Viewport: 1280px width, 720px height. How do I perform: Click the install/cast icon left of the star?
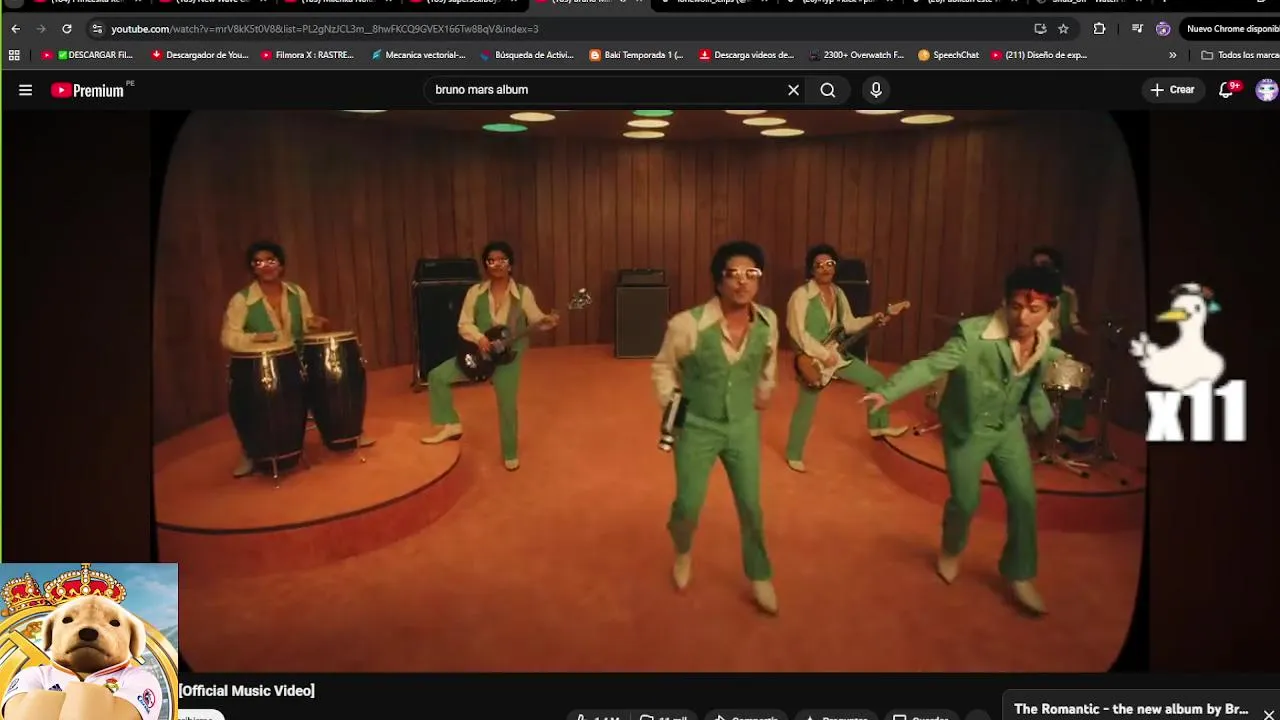click(x=1040, y=29)
